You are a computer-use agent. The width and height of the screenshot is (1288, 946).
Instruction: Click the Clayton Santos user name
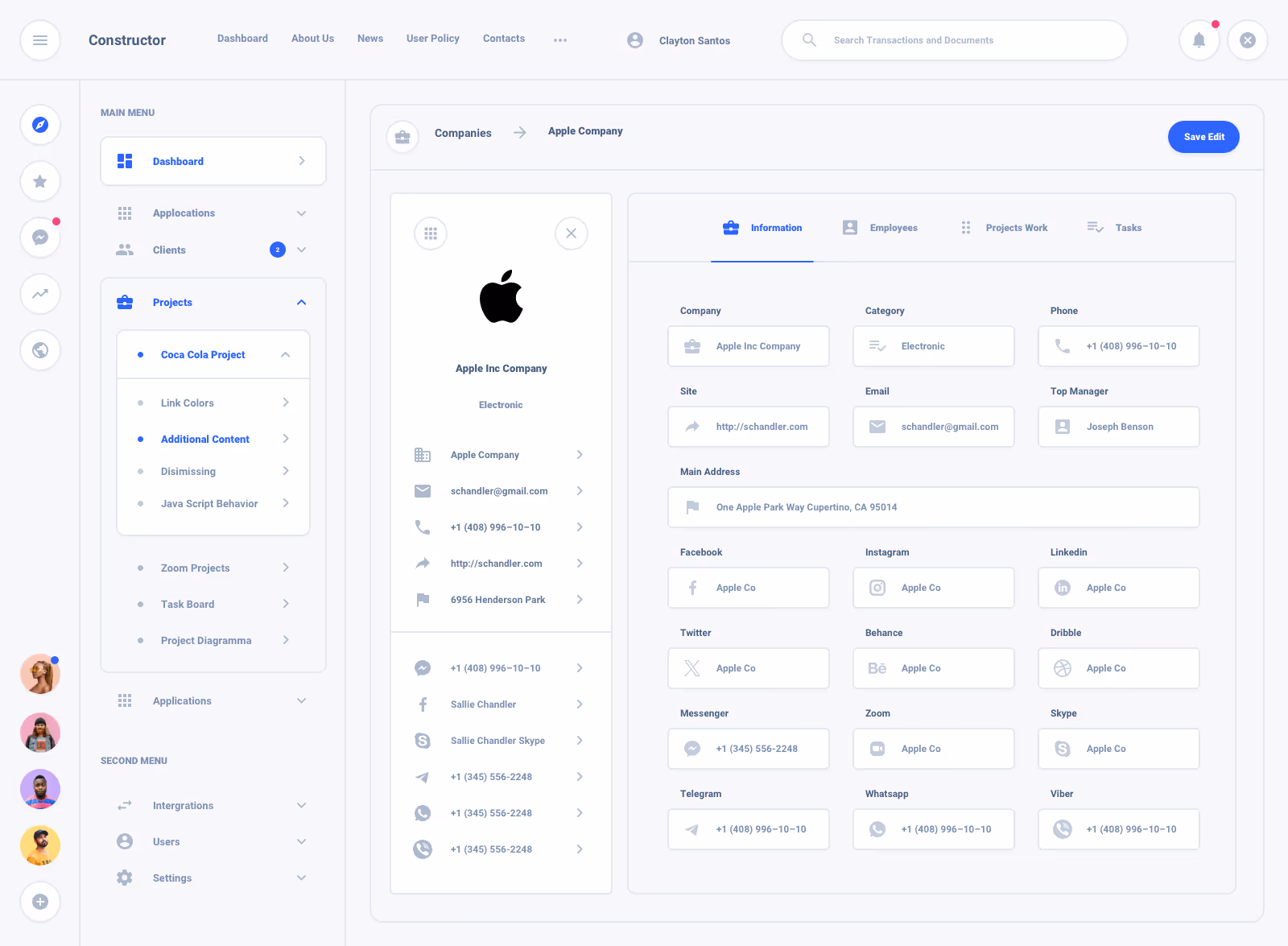pyautogui.click(x=695, y=41)
